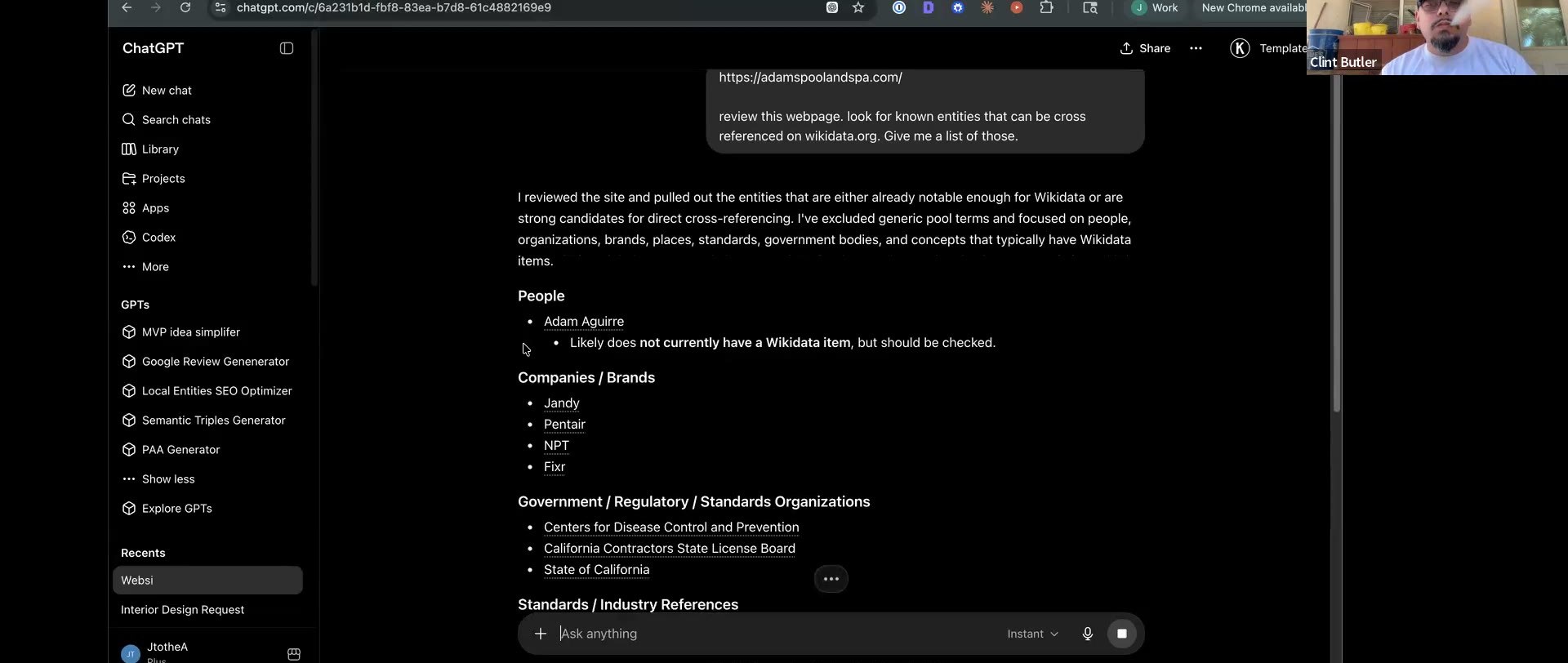Select the Websi recent chat
This screenshot has height=663, width=1568.
207,581
